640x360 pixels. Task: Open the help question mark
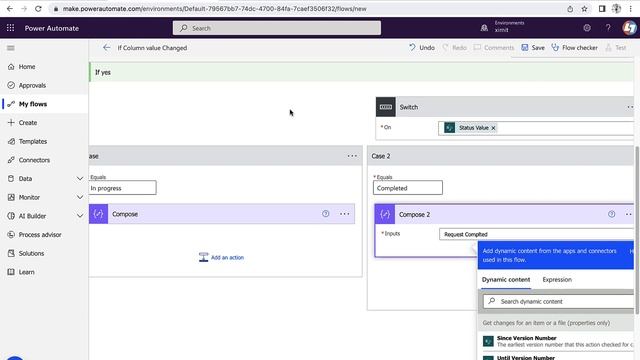[608, 28]
